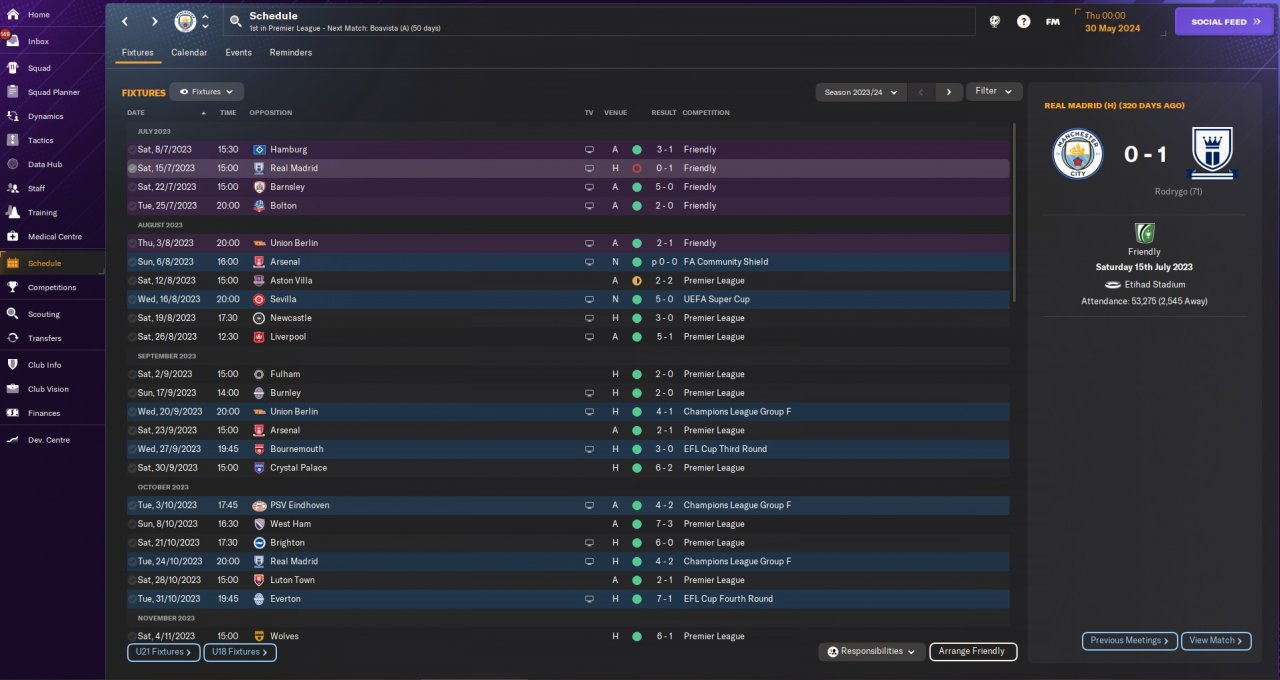The image size is (1280, 680).
Task: Open the Club Vision icon
Action: (x=13, y=389)
